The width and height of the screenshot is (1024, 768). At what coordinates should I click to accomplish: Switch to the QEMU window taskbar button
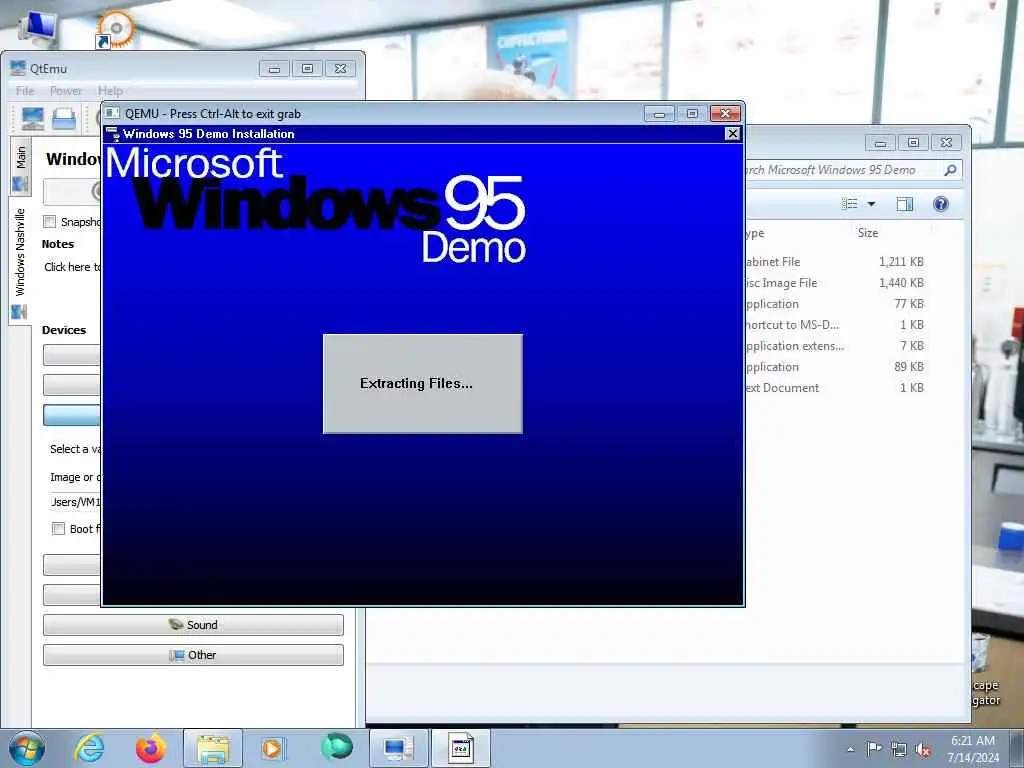click(x=460, y=748)
